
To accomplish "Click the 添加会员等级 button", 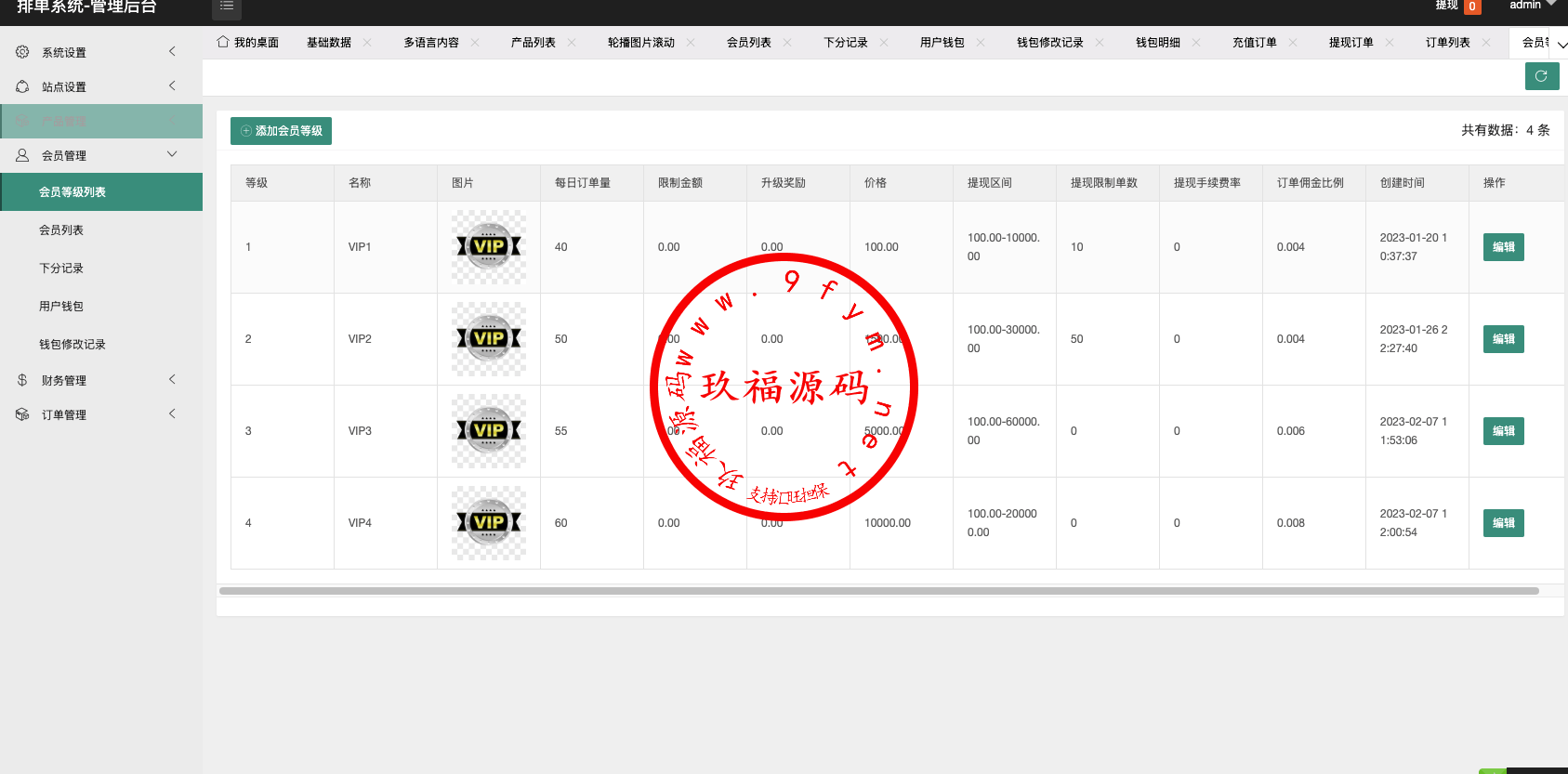I will tap(281, 131).
